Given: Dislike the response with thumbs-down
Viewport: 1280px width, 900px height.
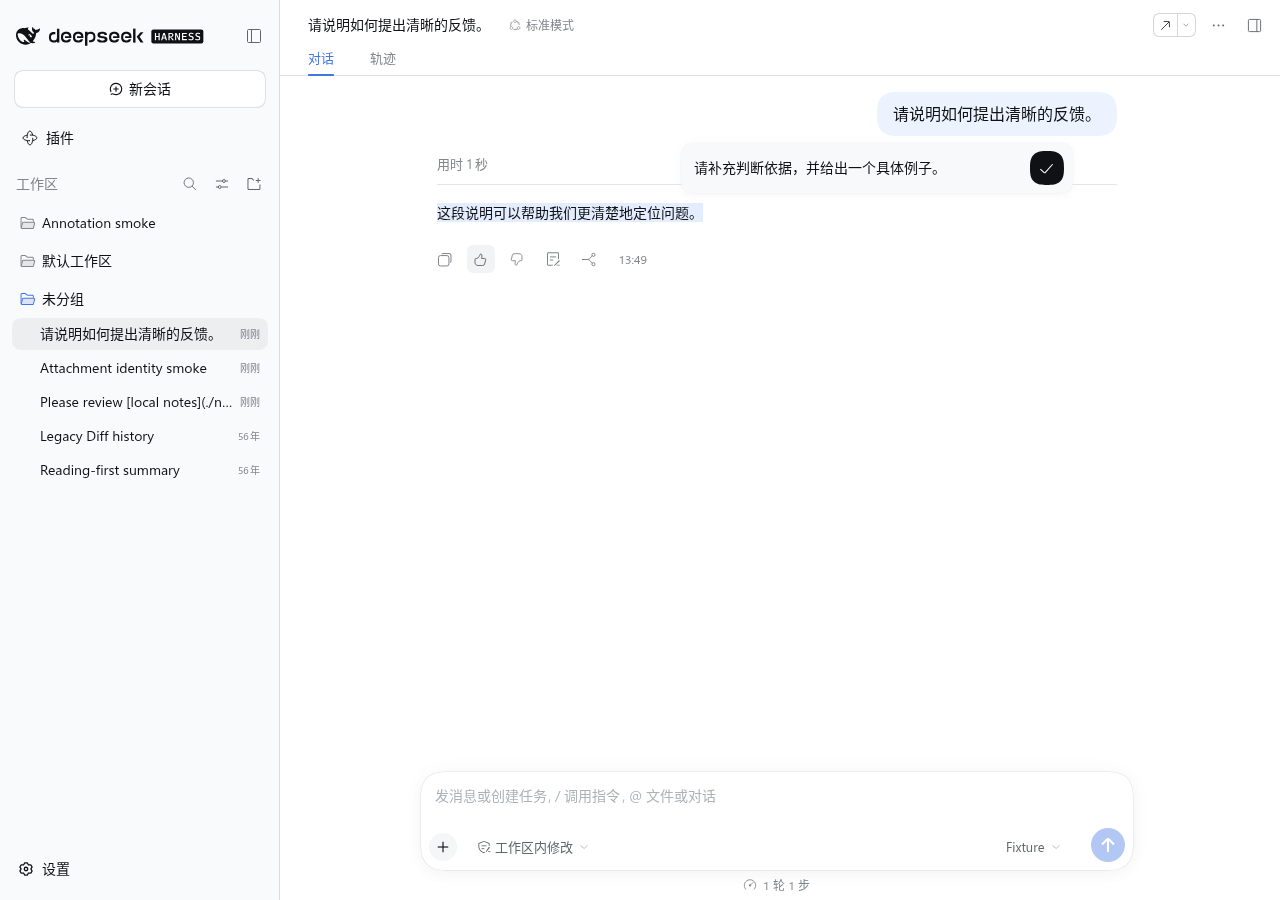Looking at the screenshot, I should 517,259.
